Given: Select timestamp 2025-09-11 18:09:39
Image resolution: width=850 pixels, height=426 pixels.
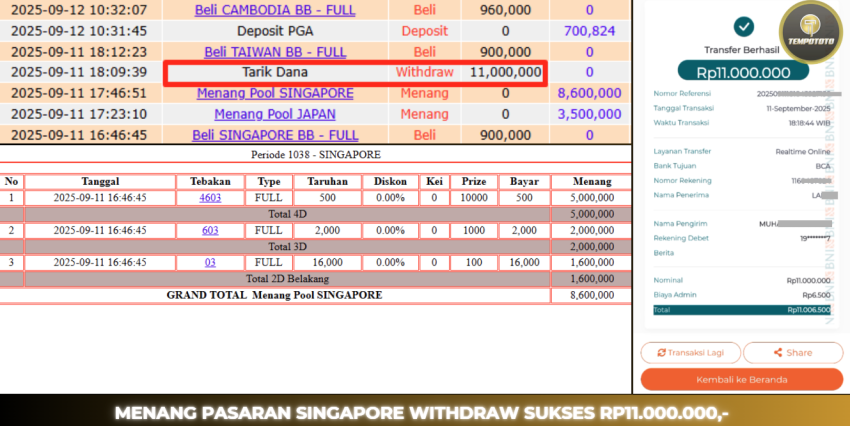Looking at the screenshot, I should (x=79, y=72).
